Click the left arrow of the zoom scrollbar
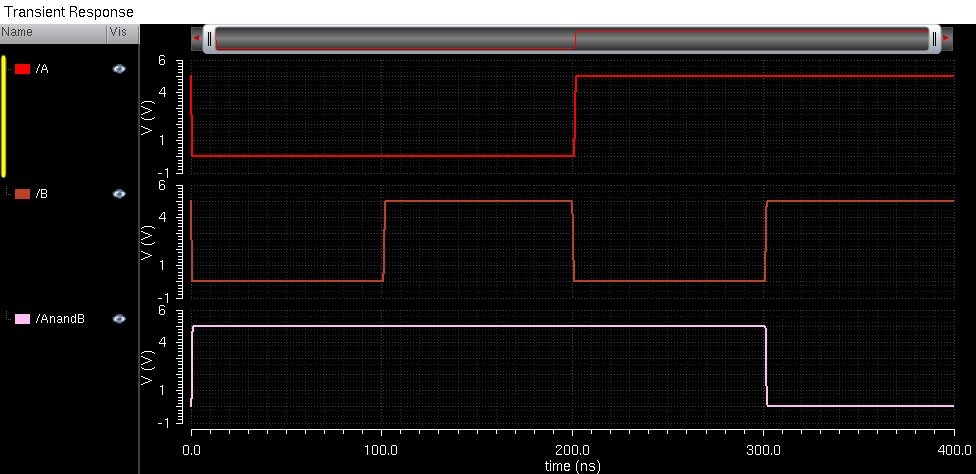The height and width of the screenshot is (474, 976). [x=197, y=39]
